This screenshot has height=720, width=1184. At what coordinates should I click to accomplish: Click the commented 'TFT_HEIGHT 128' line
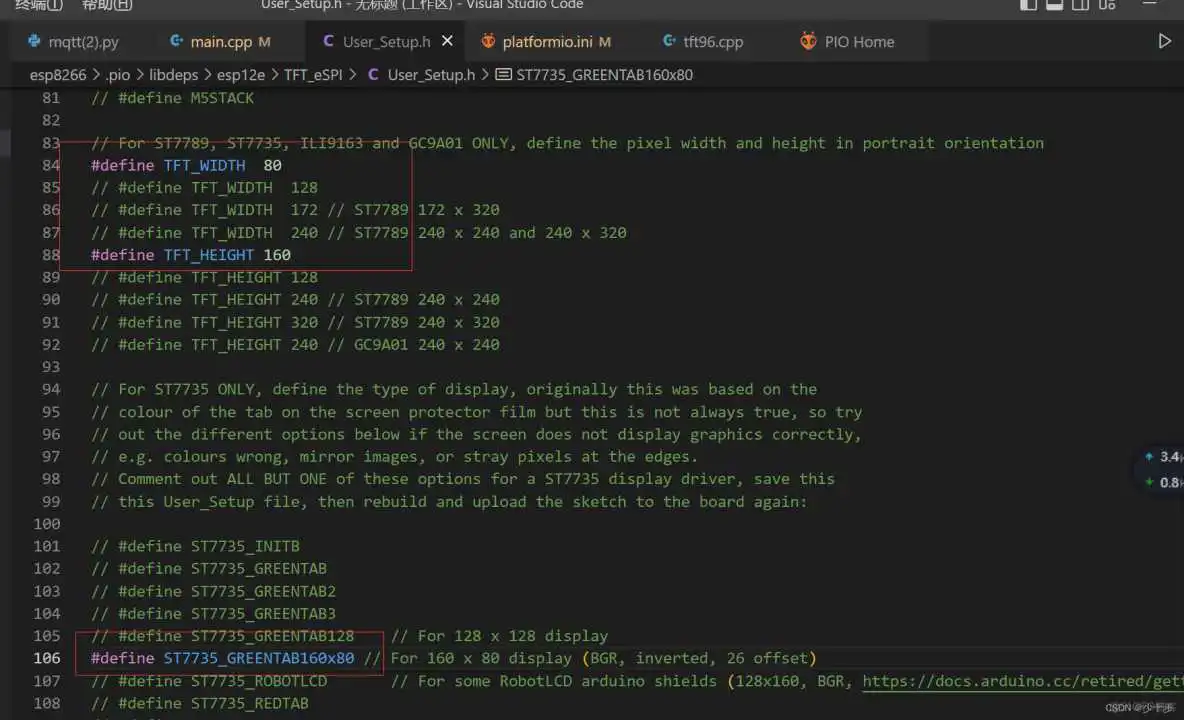point(205,278)
